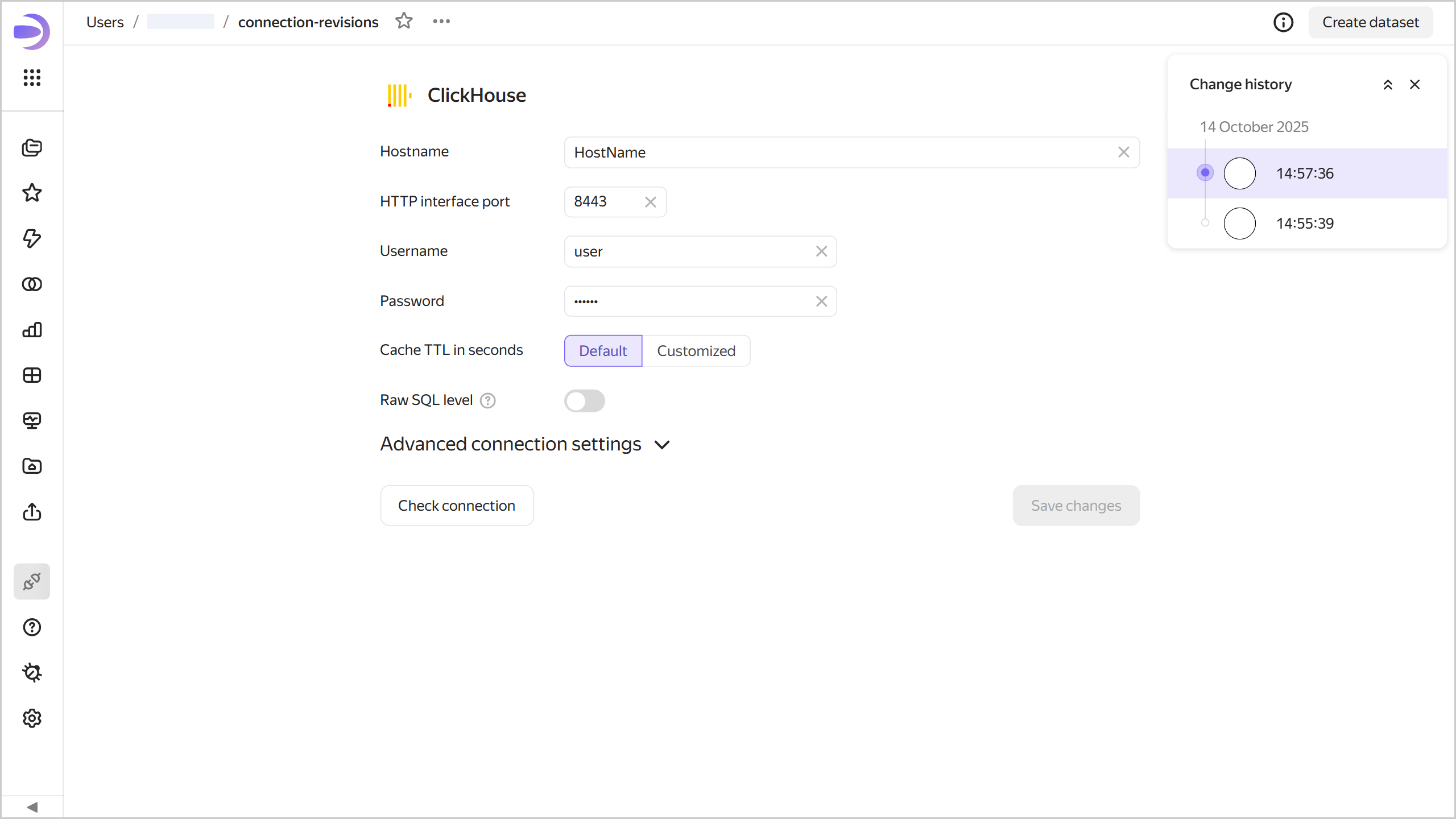Collapse the Change history panel with chevrons
Viewport: 1456px width, 819px height.
pyautogui.click(x=1388, y=85)
